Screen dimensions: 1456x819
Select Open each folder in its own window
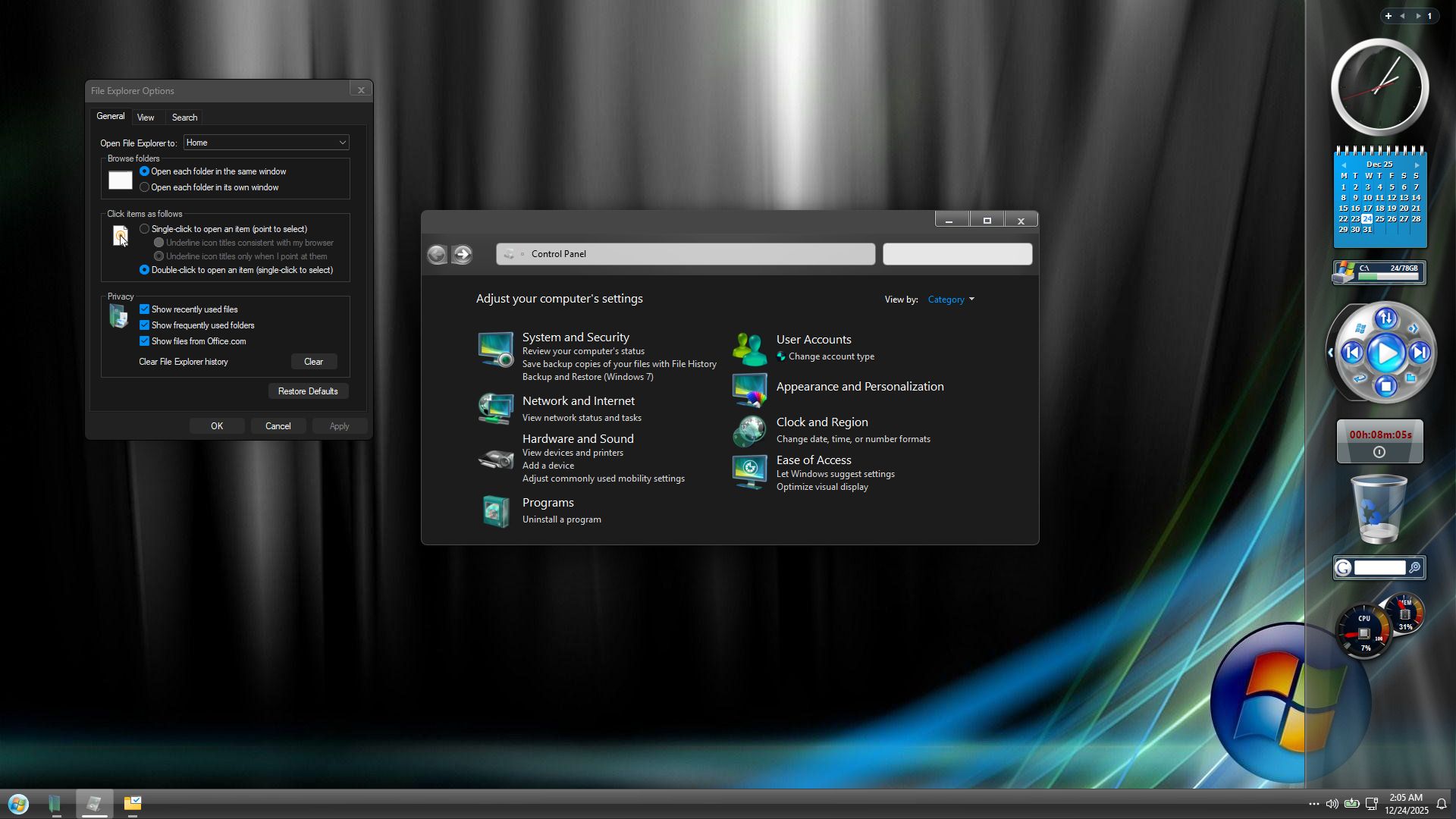[144, 187]
